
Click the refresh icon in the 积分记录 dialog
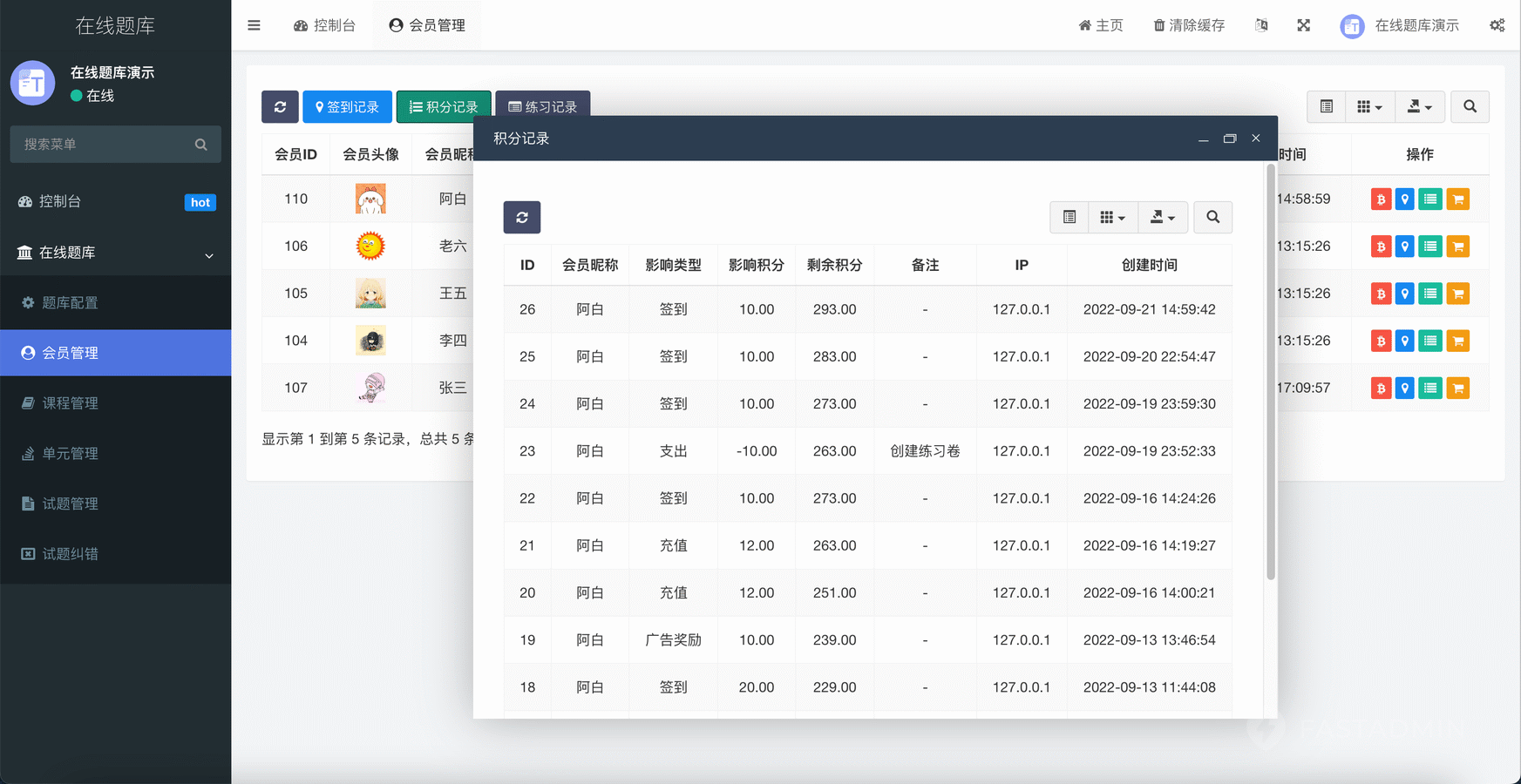pyautogui.click(x=521, y=218)
